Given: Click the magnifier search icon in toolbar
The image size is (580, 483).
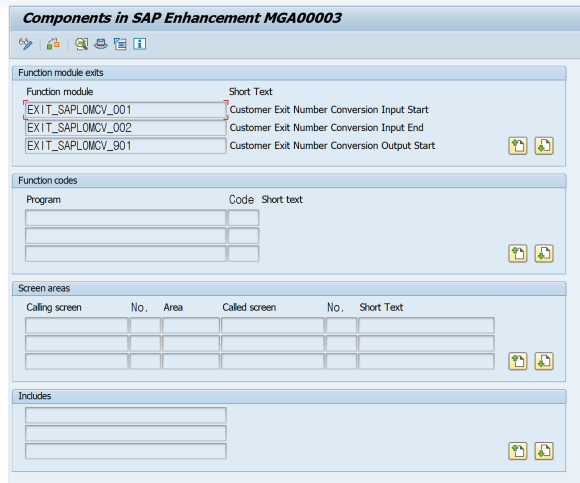Looking at the screenshot, I should tap(81, 44).
